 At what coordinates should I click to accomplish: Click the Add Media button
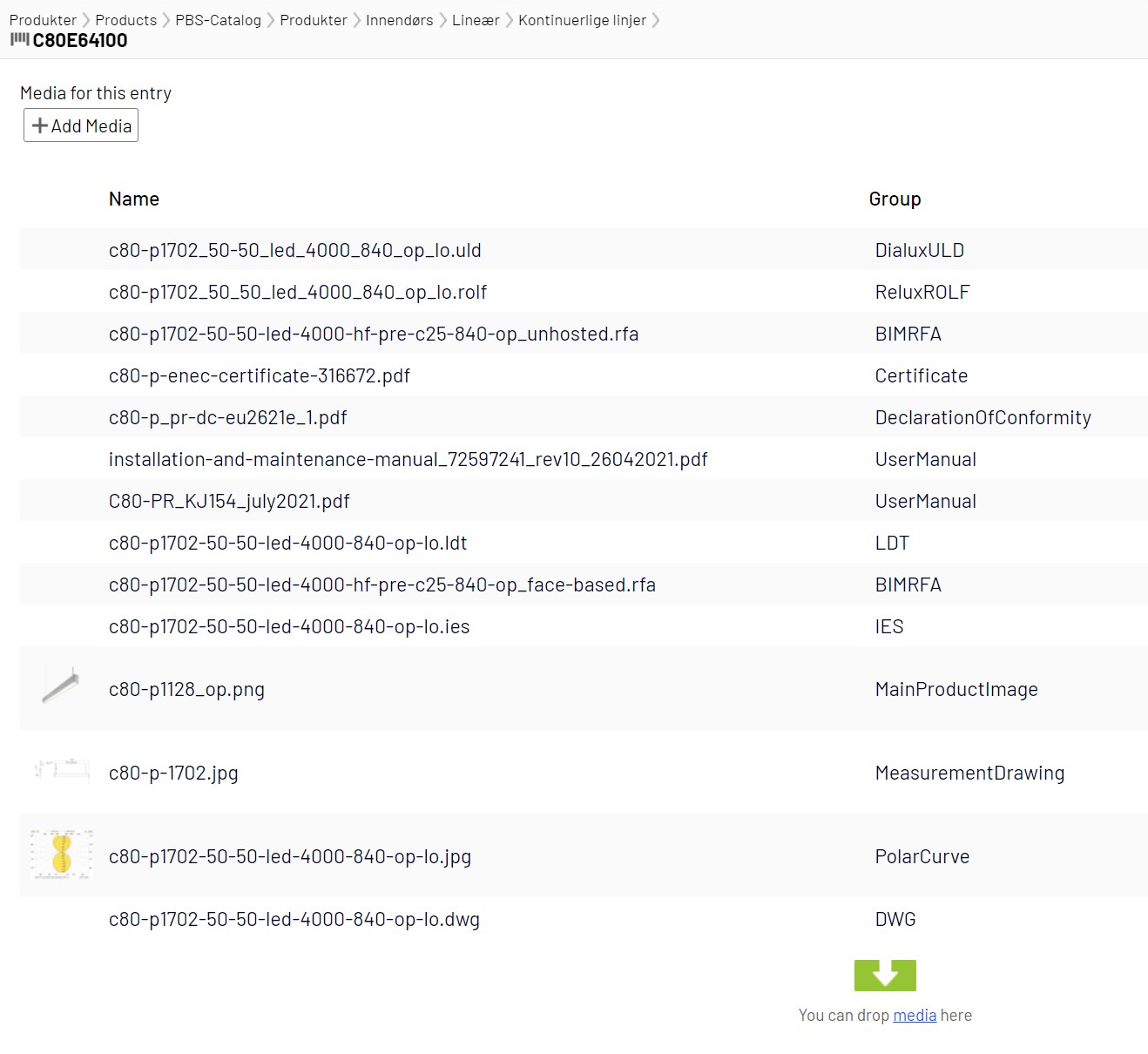[81, 125]
